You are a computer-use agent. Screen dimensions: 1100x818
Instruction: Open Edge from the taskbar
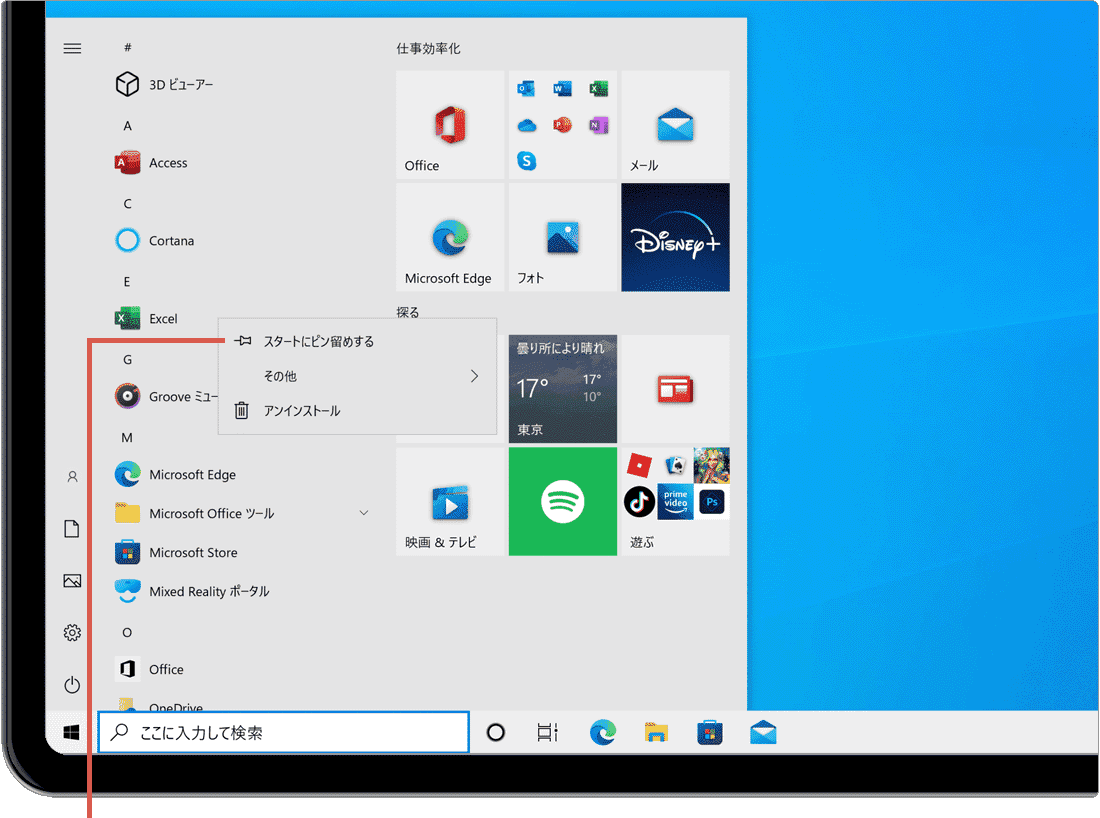click(x=603, y=732)
